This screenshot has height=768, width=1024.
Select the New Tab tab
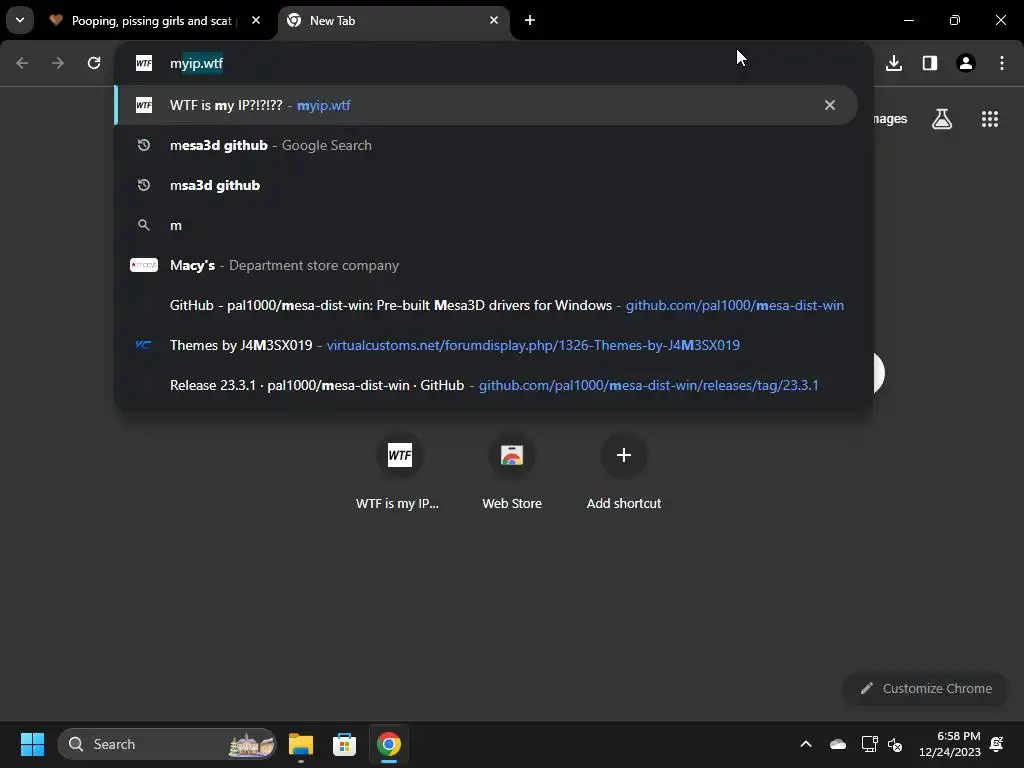point(394,21)
